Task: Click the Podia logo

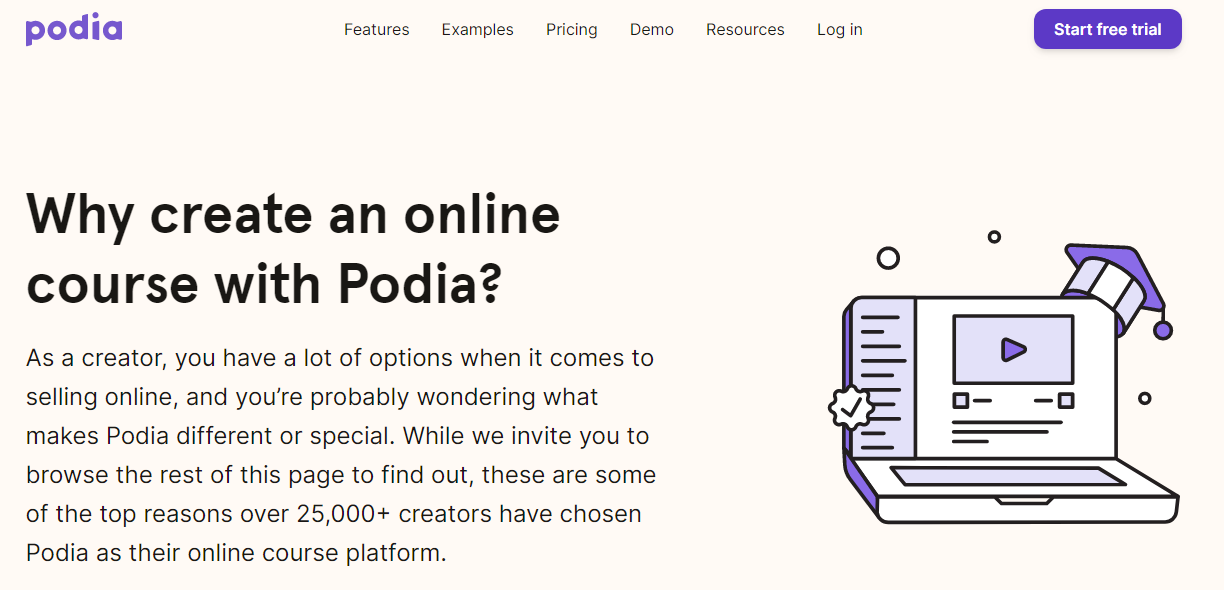Action: click(x=74, y=30)
